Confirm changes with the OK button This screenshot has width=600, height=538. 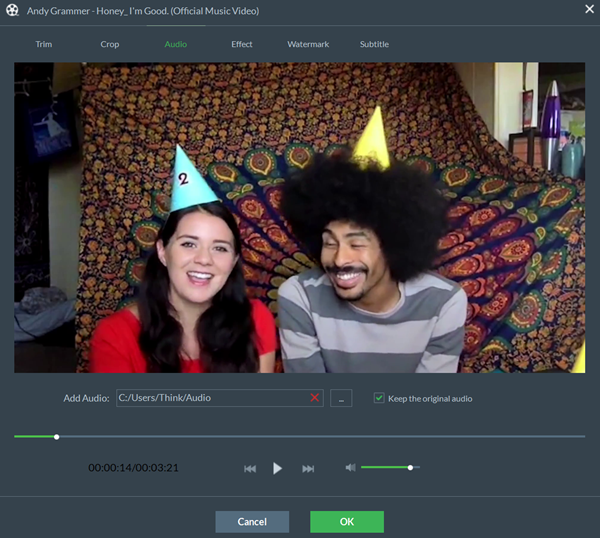tap(347, 522)
